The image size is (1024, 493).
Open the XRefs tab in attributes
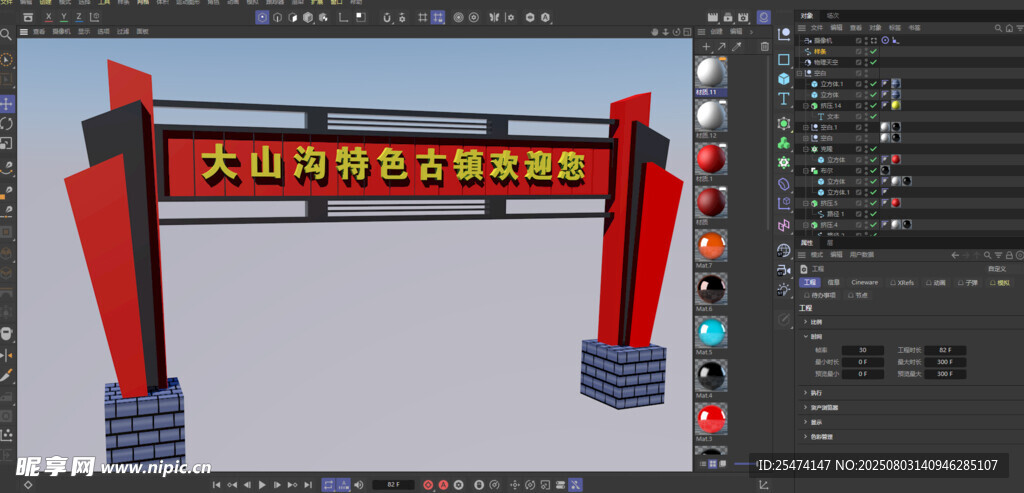click(x=904, y=283)
